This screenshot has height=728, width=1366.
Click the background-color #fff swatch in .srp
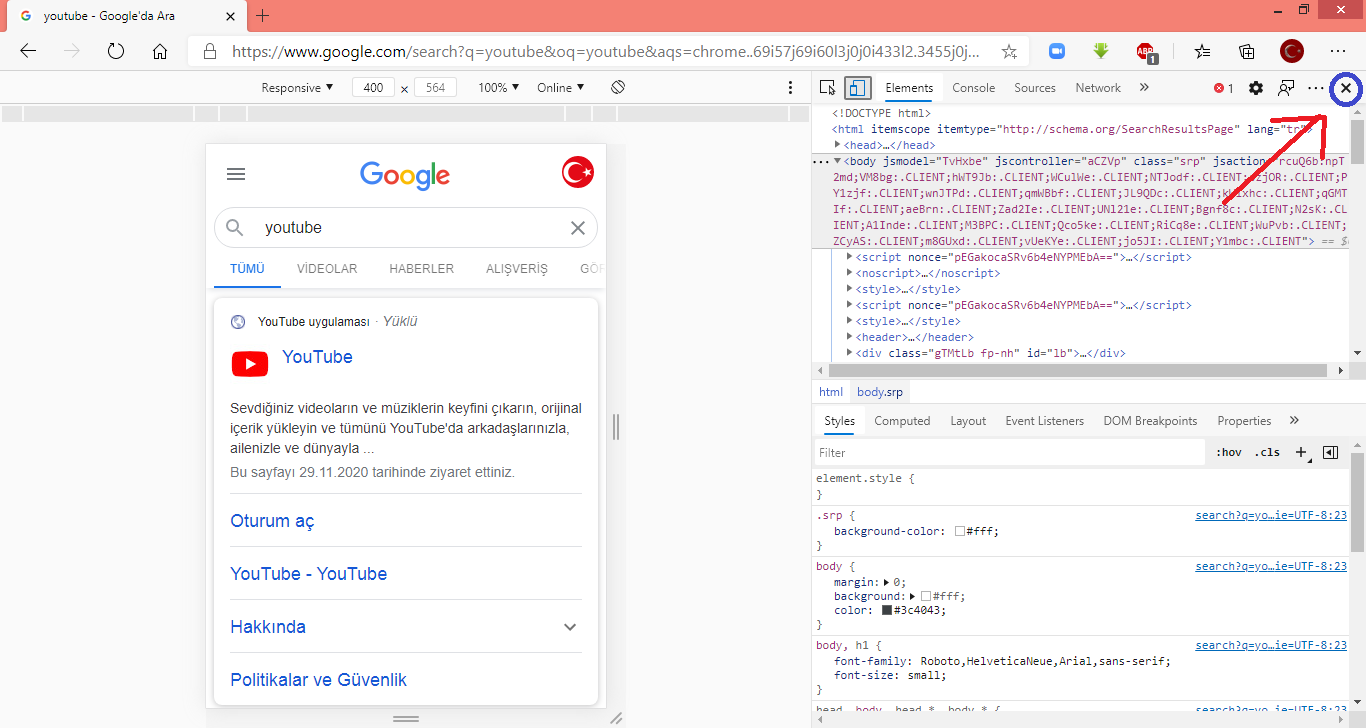959,532
